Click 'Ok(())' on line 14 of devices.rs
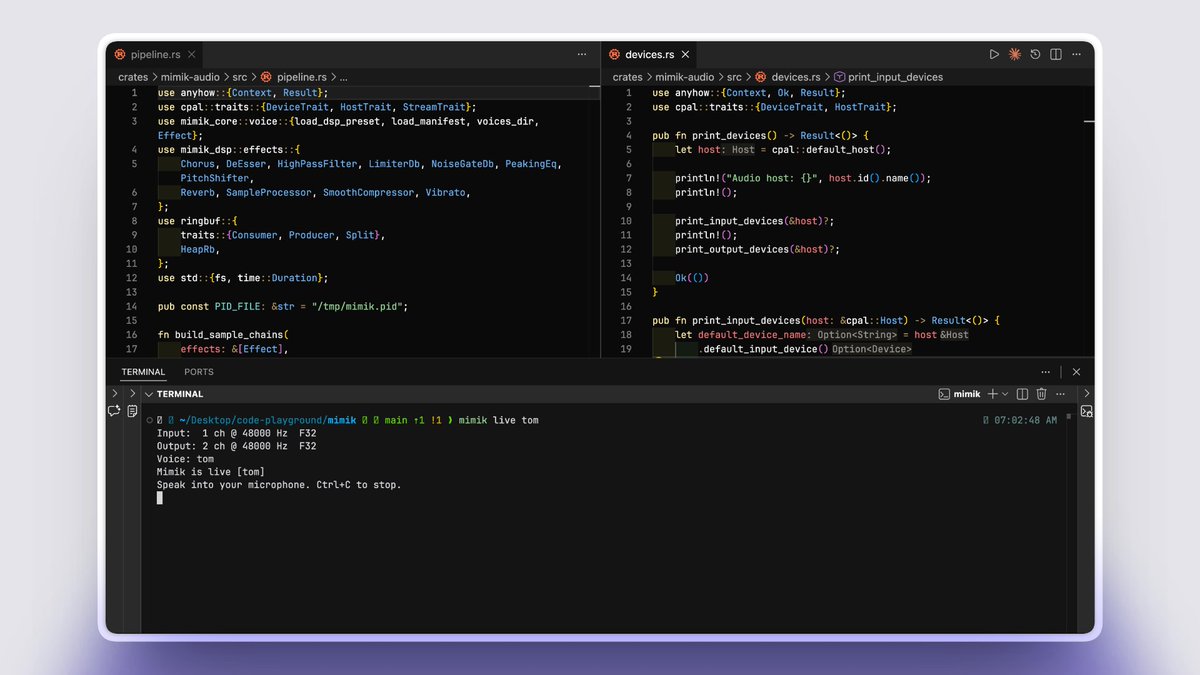1200x675 pixels. pyautogui.click(x=692, y=278)
